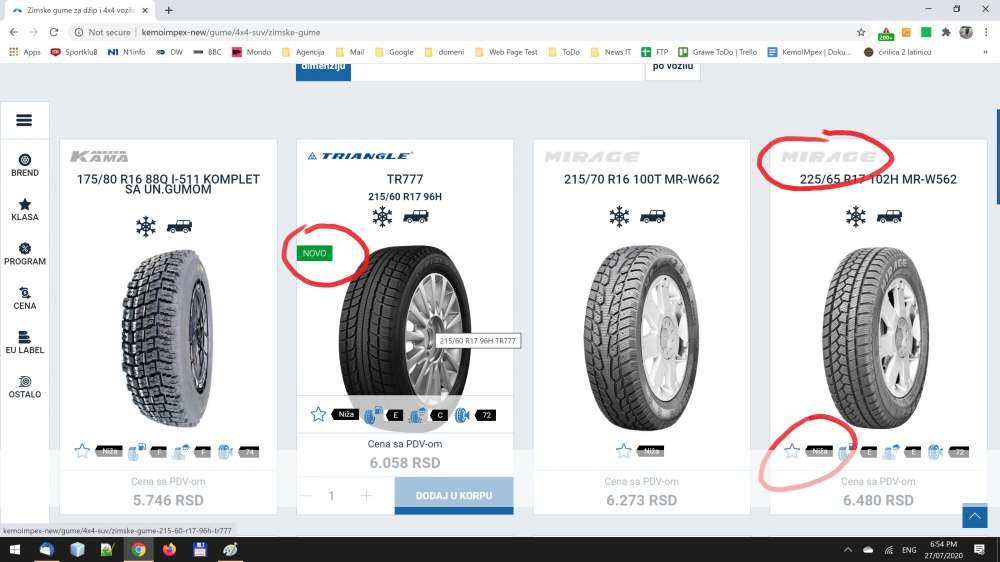Image resolution: width=1000 pixels, height=562 pixels.
Task: Show hidden system tray icons
Action: [848, 549]
